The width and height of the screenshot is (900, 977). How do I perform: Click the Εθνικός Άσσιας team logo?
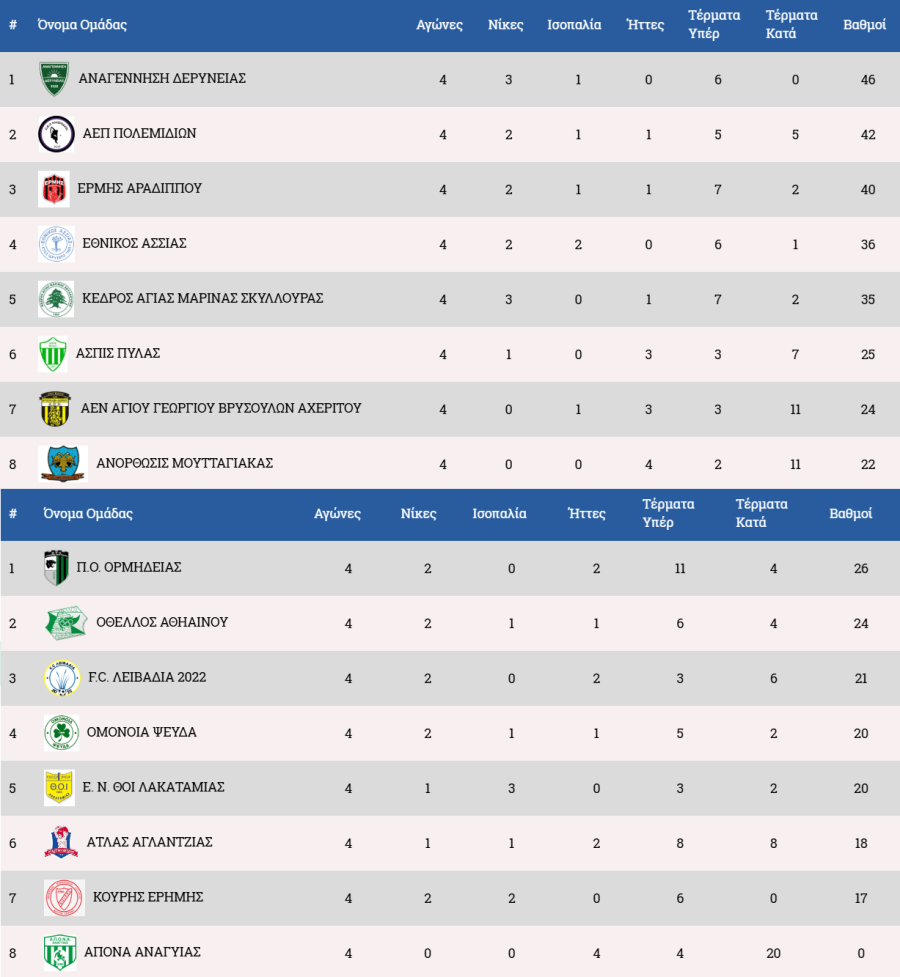[x=56, y=244]
